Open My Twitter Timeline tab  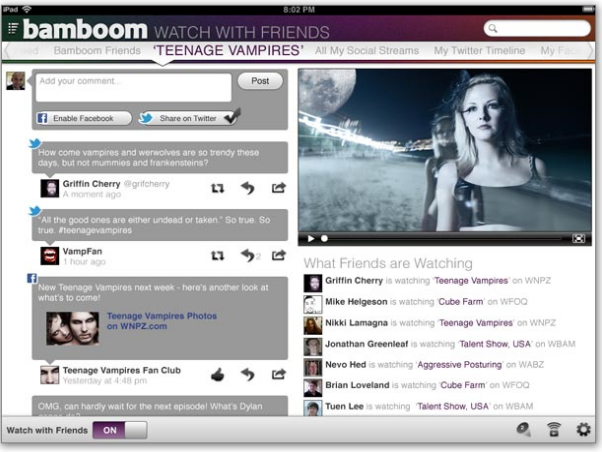pyautogui.click(x=480, y=51)
